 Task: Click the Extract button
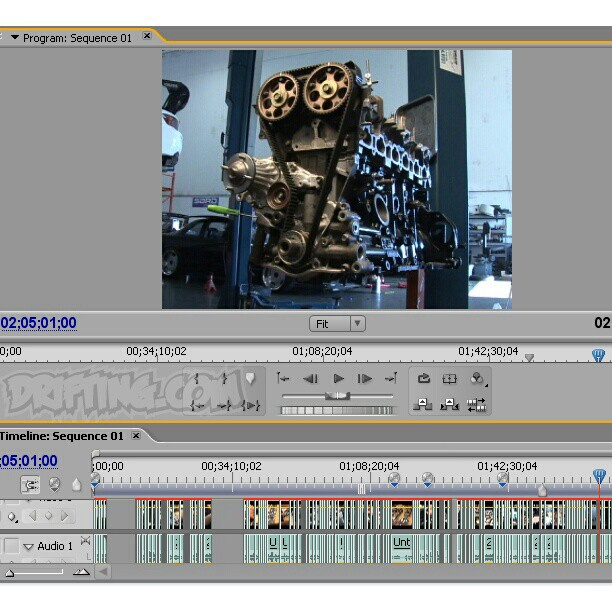450,405
